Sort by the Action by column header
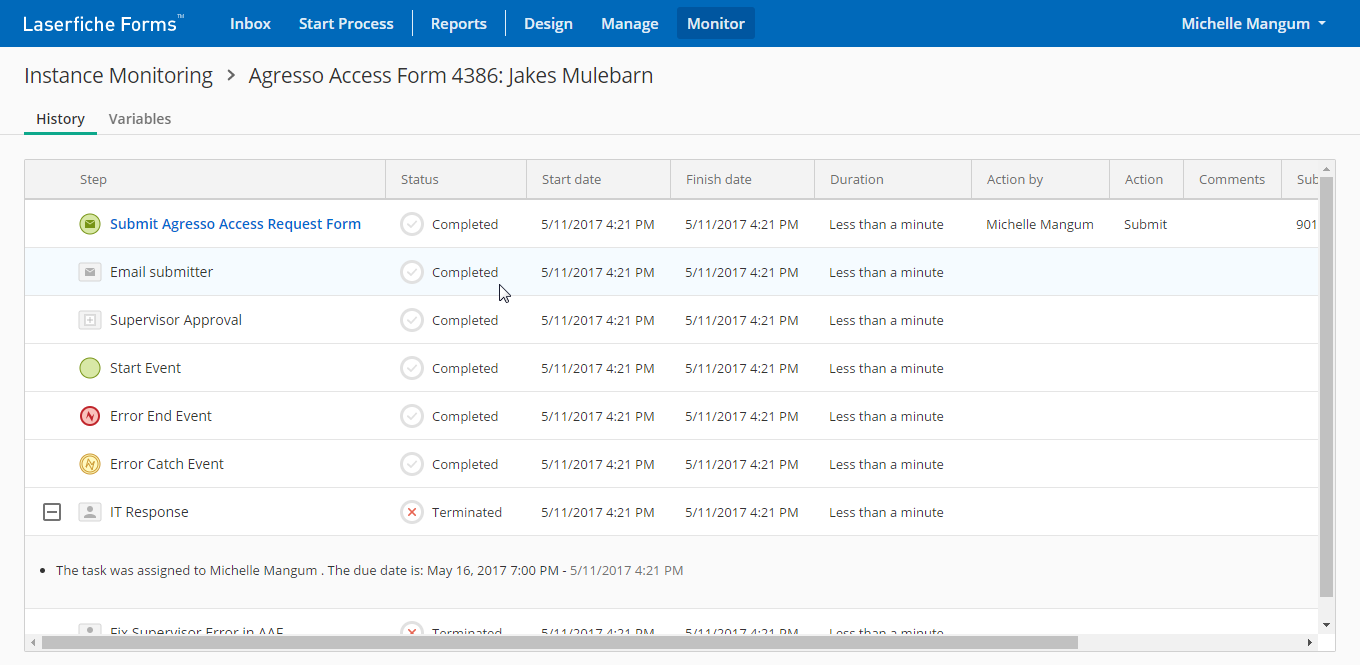This screenshot has height=665, width=1360. pos(1040,180)
